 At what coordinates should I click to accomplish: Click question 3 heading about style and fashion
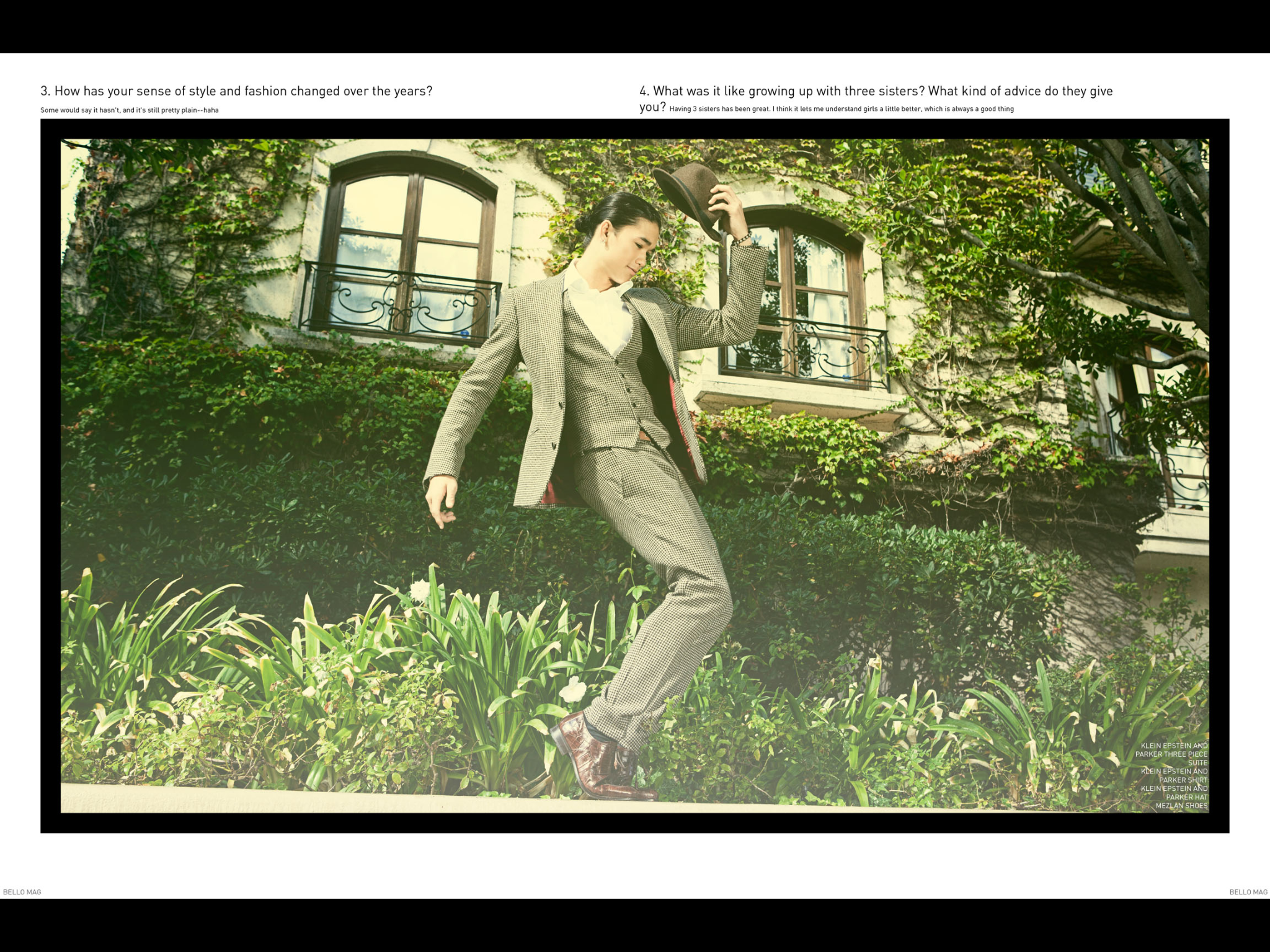[x=236, y=91]
